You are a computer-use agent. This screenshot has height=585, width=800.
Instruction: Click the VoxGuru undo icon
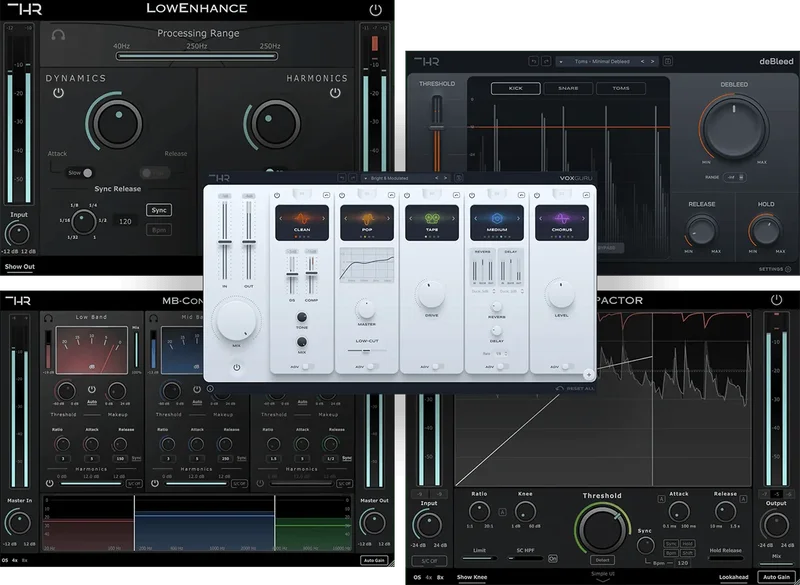pyautogui.click(x=342, y=178)
